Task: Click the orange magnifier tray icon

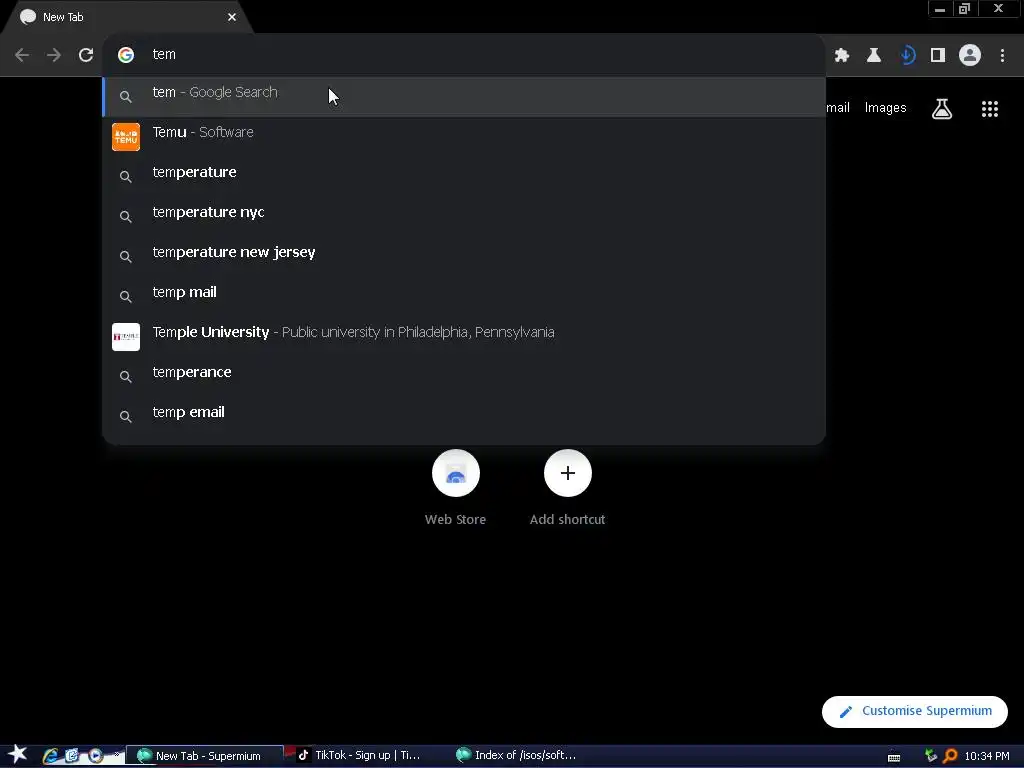Action: pos(950,756)
